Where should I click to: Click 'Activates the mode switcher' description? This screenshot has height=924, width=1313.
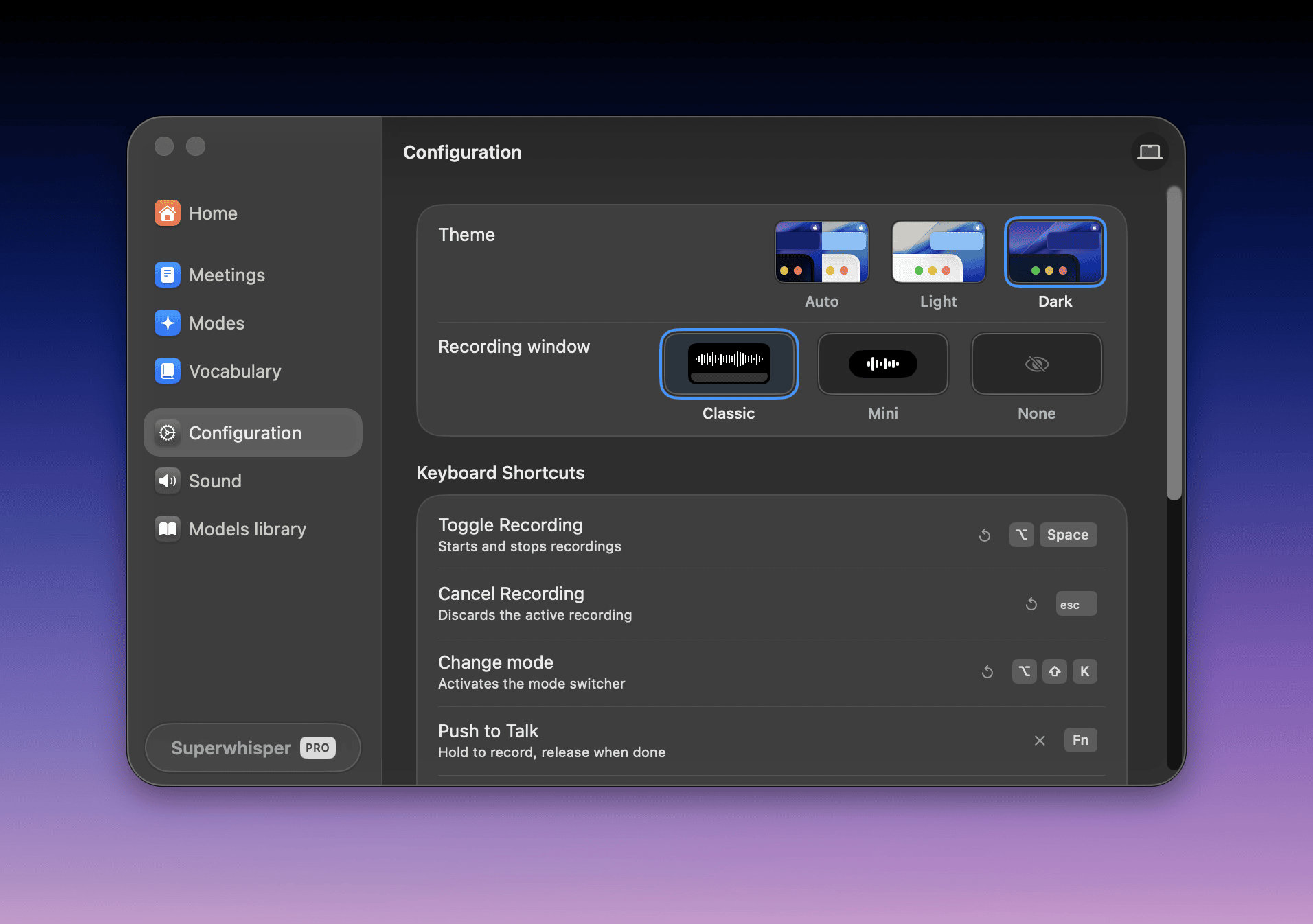[532, 684]
